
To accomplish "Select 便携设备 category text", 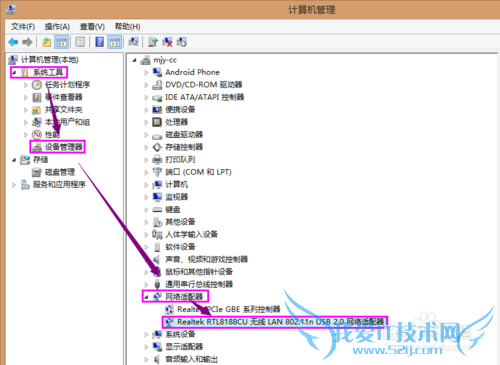I will pos(180,109).
